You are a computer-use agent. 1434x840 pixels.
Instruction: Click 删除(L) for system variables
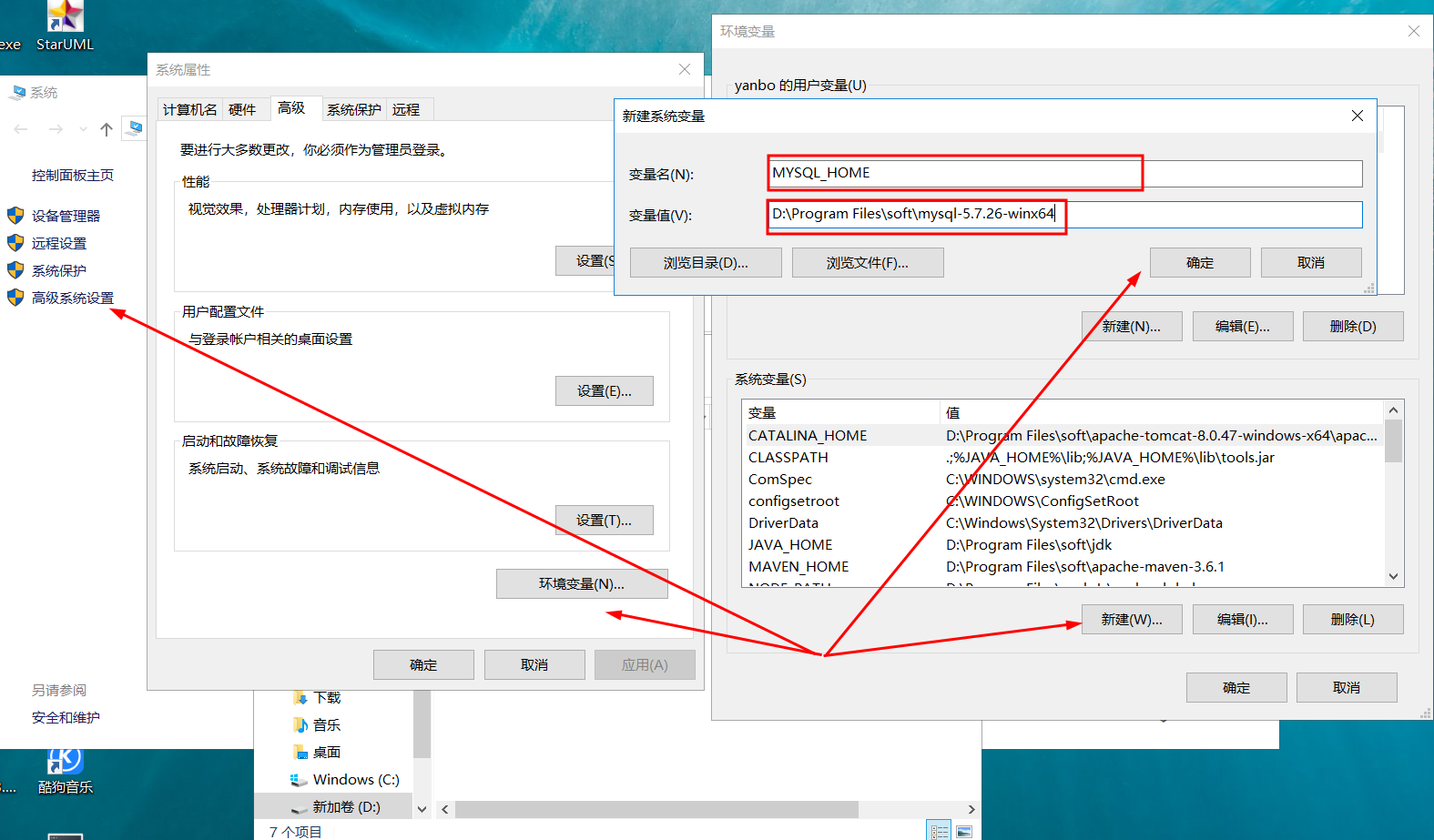1353,619
